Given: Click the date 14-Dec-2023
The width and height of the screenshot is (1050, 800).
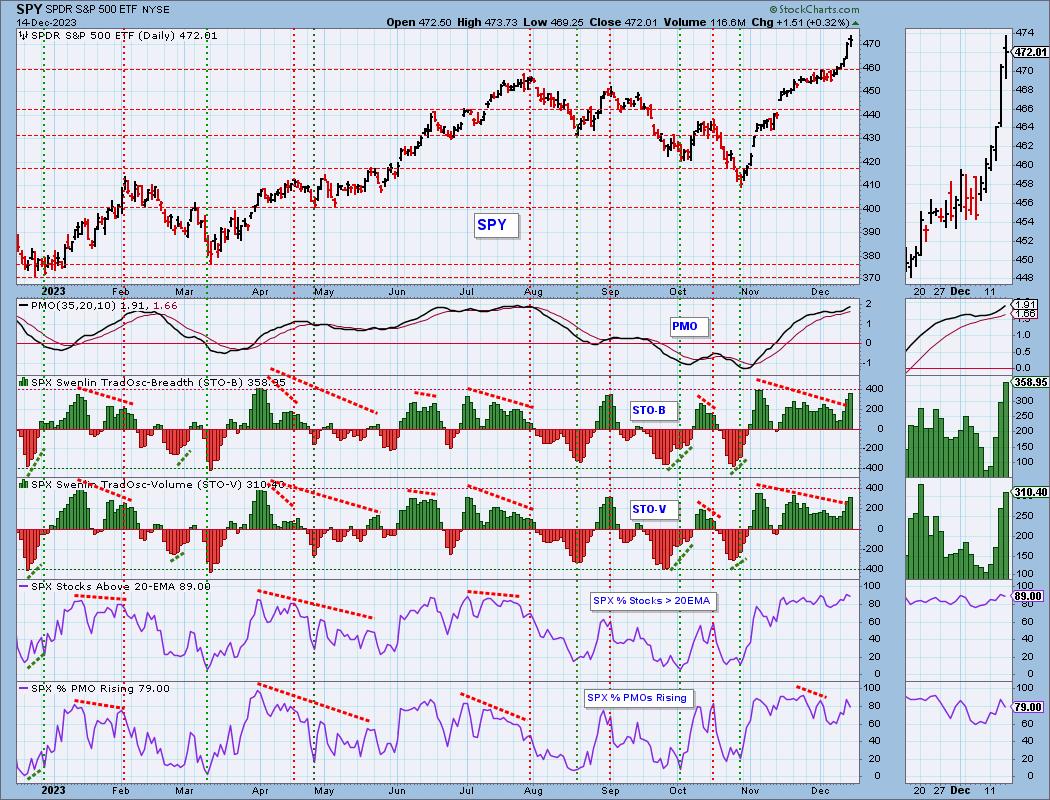Looking at the screenshot, I should pyautogui.click(x=46, y=22).
